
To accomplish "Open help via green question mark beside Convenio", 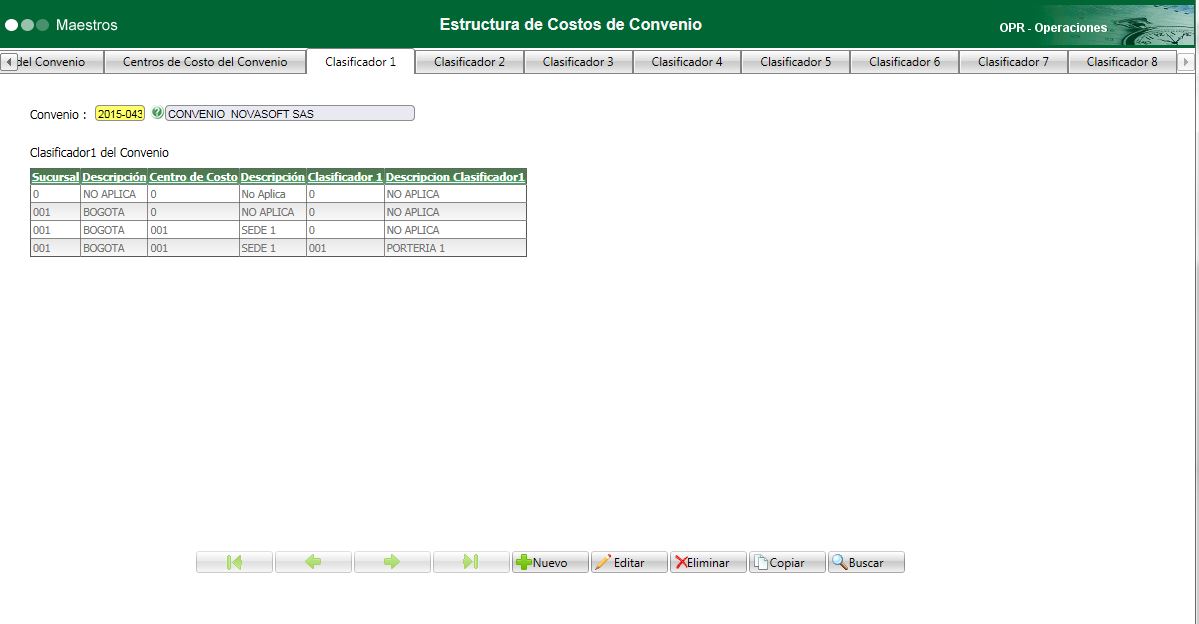I will click(x=156, y=112).
